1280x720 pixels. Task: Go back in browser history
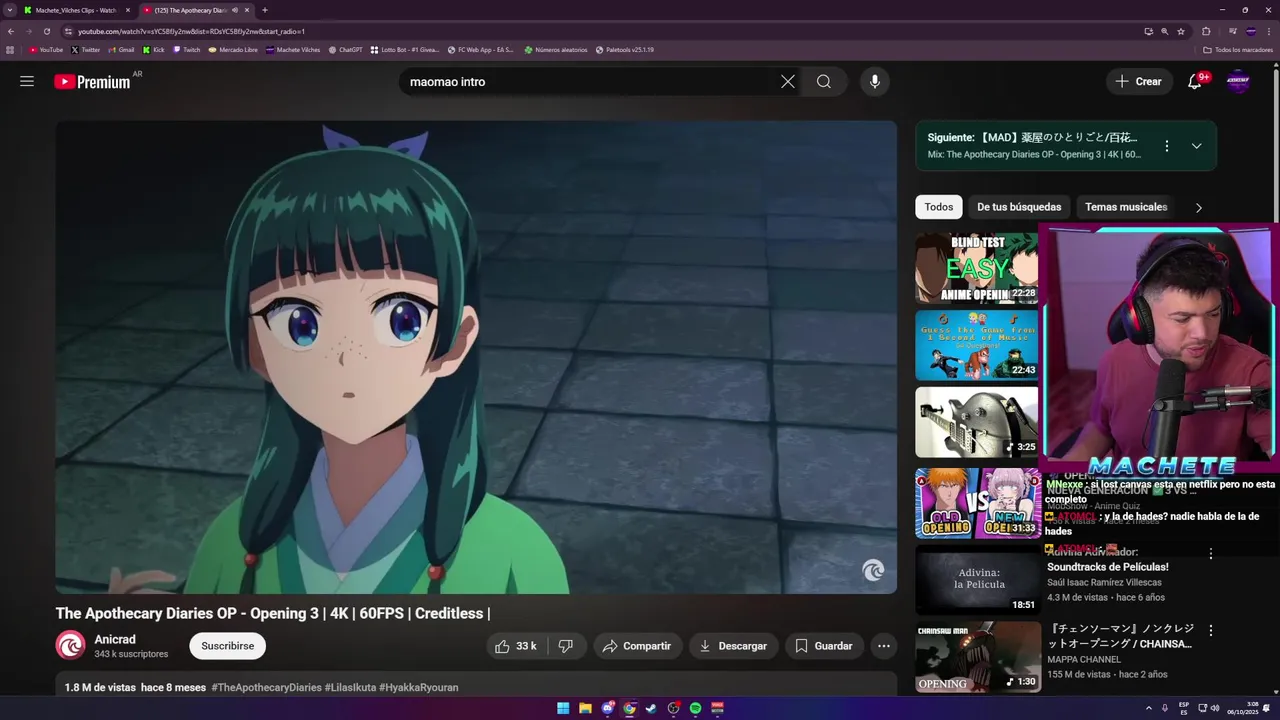click(11, 31)
